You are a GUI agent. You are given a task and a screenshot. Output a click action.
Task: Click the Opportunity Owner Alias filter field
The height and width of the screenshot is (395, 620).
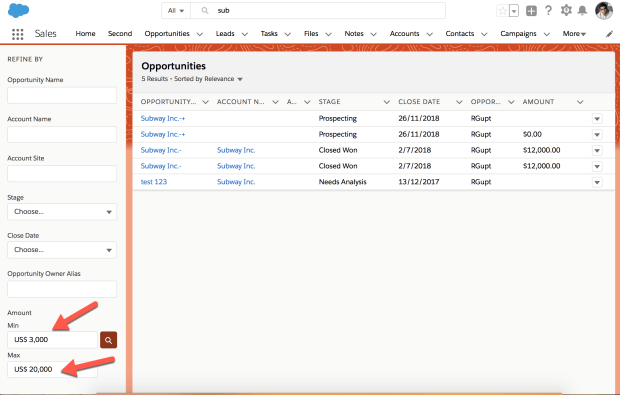point(62,289)
